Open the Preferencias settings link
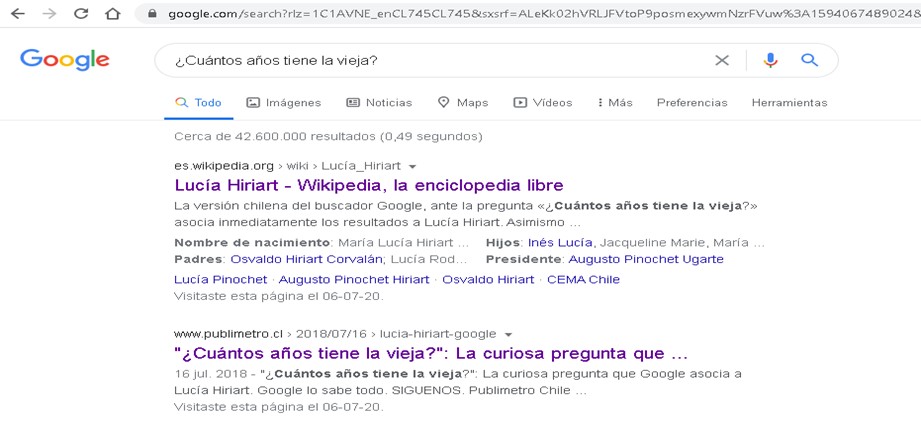 692,102
